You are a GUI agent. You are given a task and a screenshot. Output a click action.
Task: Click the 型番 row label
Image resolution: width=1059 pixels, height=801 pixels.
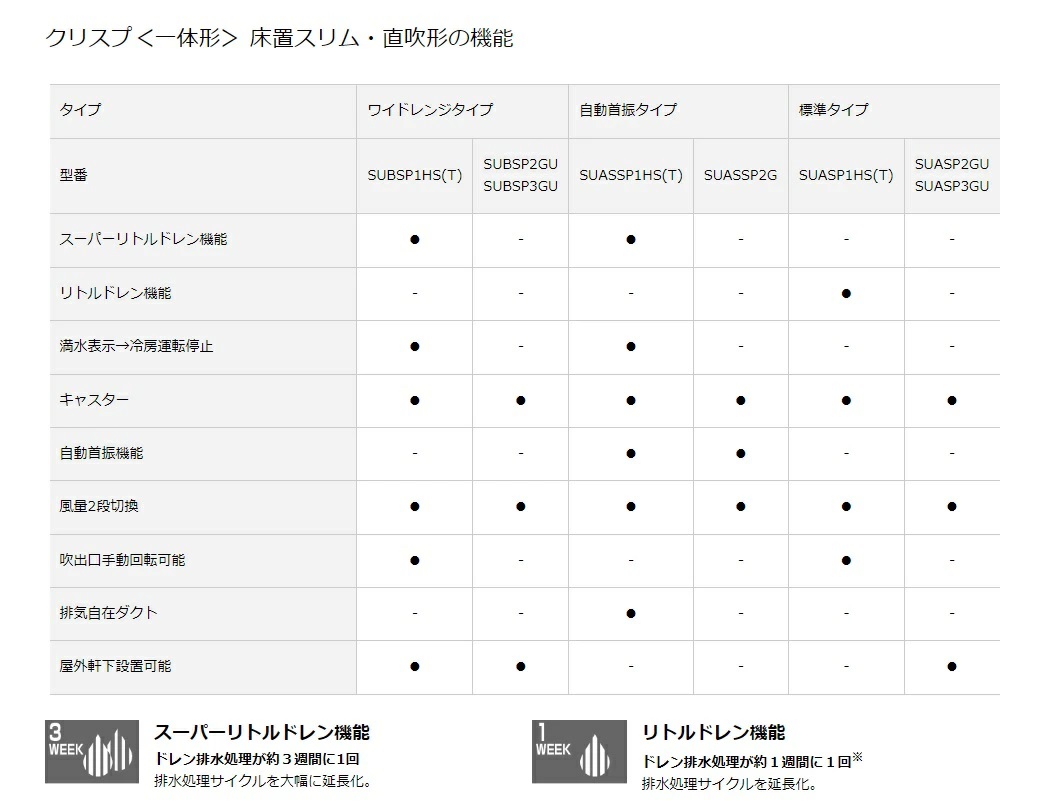pos(74,176)
